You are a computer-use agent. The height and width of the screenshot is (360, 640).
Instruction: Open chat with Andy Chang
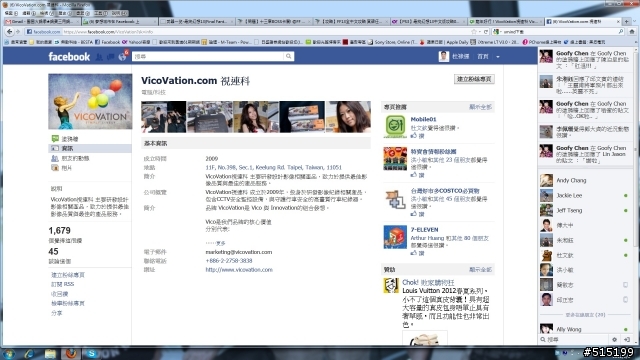[x=585, y=180]
